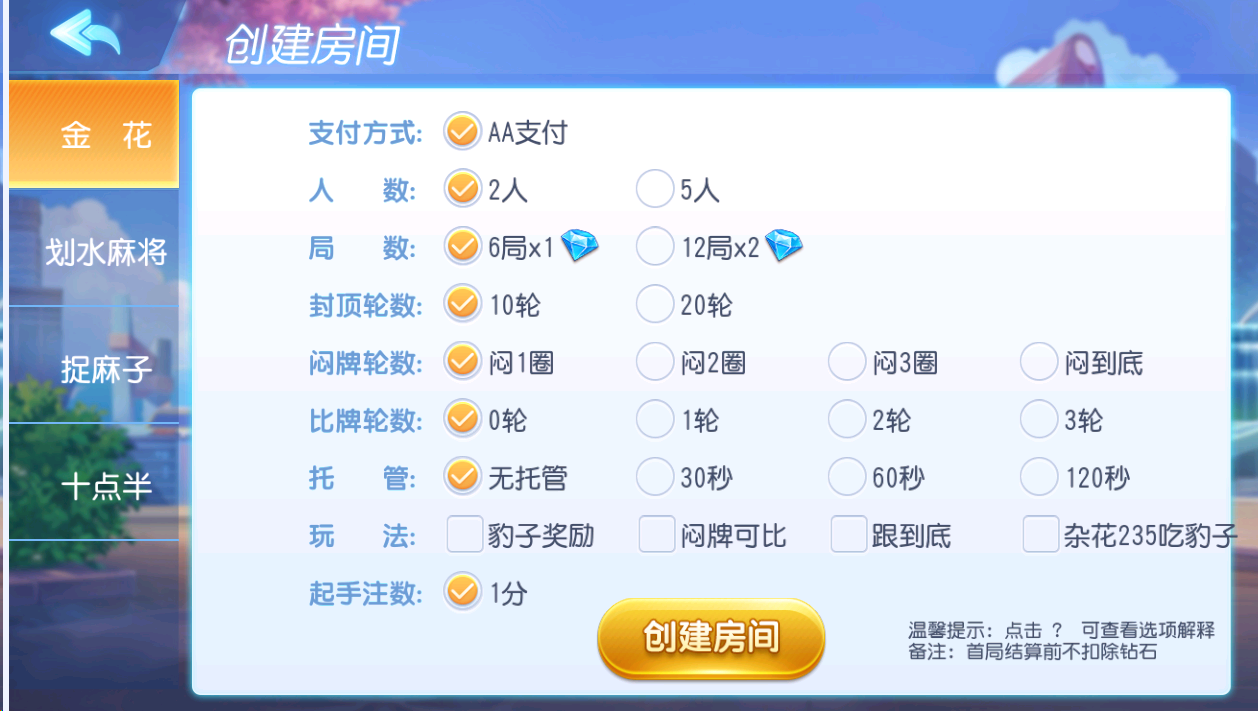This screenshot has height=711, width=1258.
Task: Enable the 豹子奖励 gameplay rule
Action: click(463, 535)
